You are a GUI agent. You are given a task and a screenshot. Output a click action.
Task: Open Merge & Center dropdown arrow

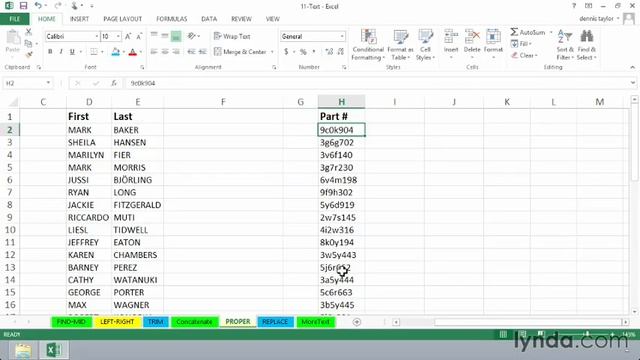coord(272,52)
